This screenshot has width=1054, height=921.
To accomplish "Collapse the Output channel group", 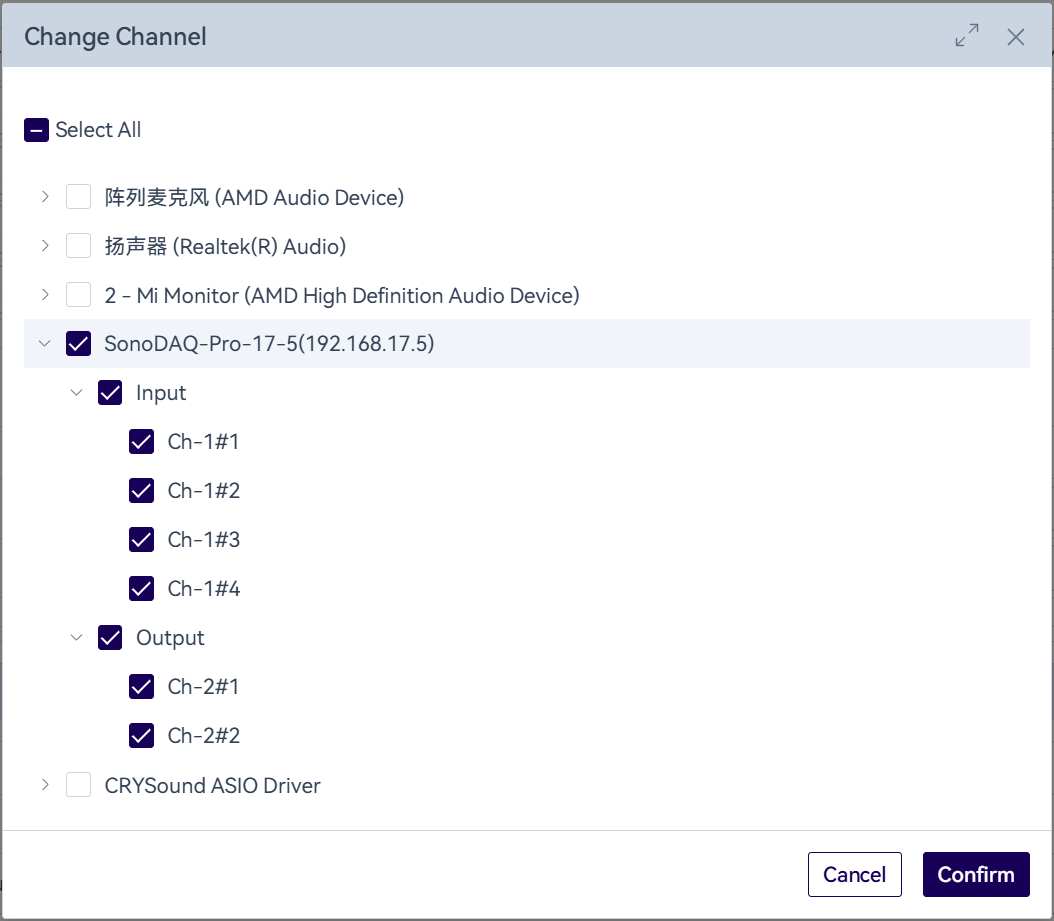I will (x=77, y=638).
